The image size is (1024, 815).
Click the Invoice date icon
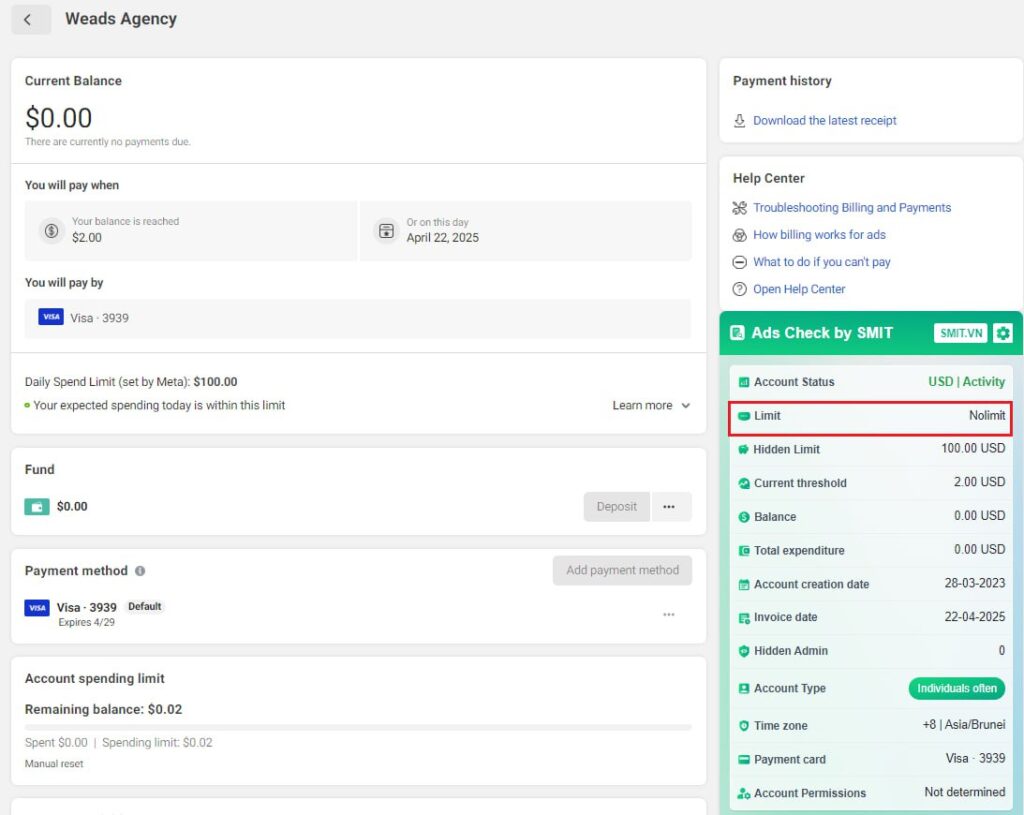coord(744,618)
